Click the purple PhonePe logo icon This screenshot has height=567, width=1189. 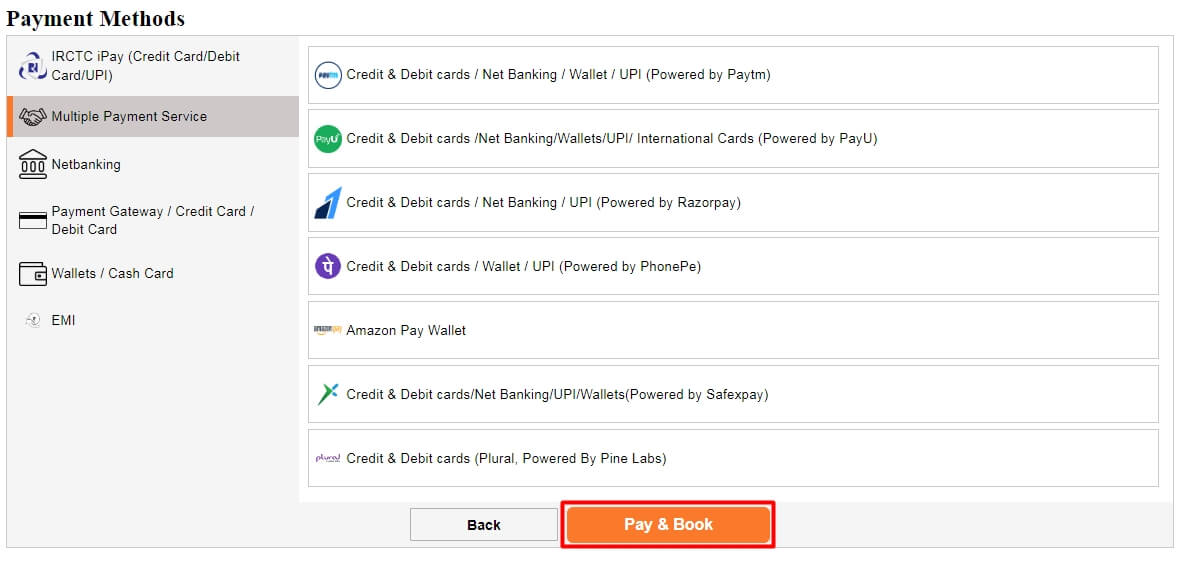pos(328,267)
